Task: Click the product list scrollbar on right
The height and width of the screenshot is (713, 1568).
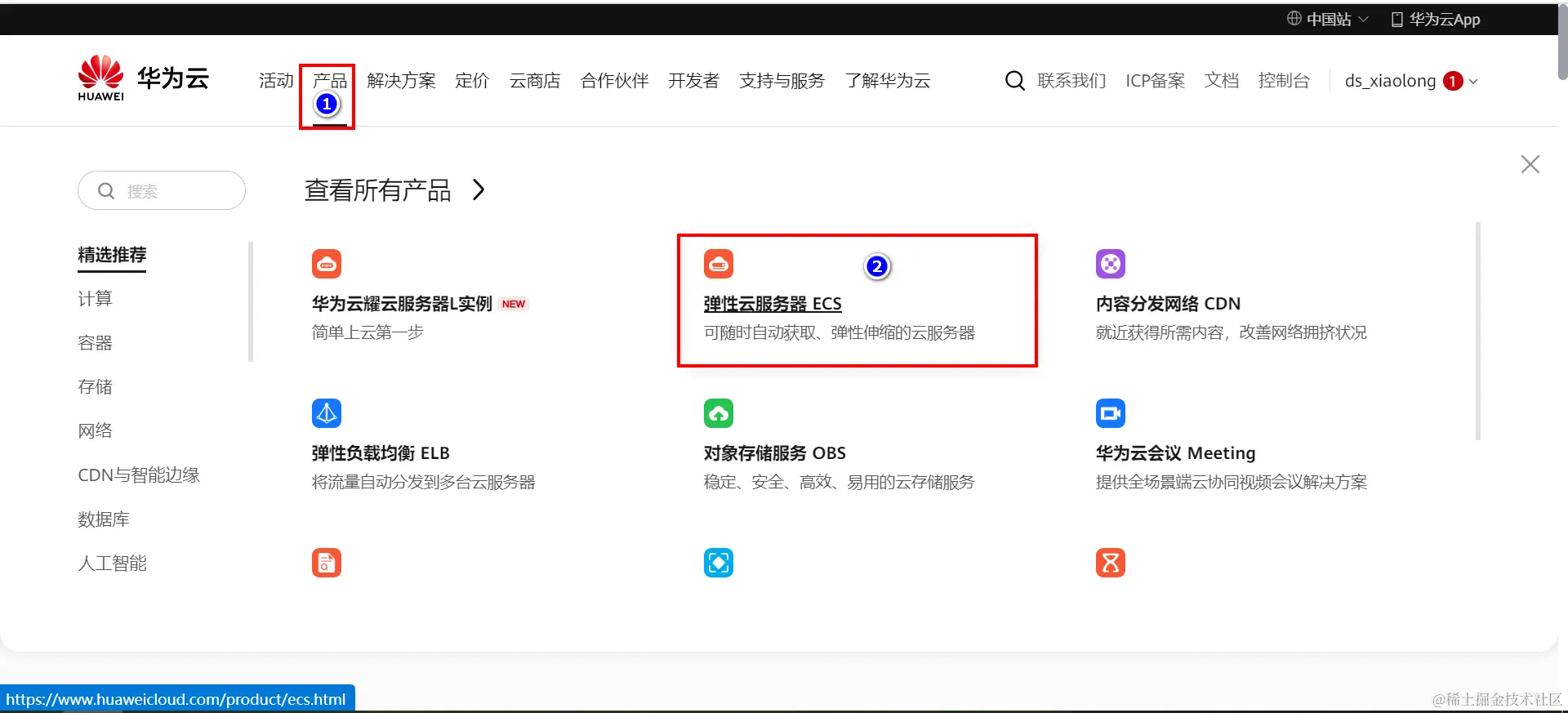Action: click(x=1478, y=331)
